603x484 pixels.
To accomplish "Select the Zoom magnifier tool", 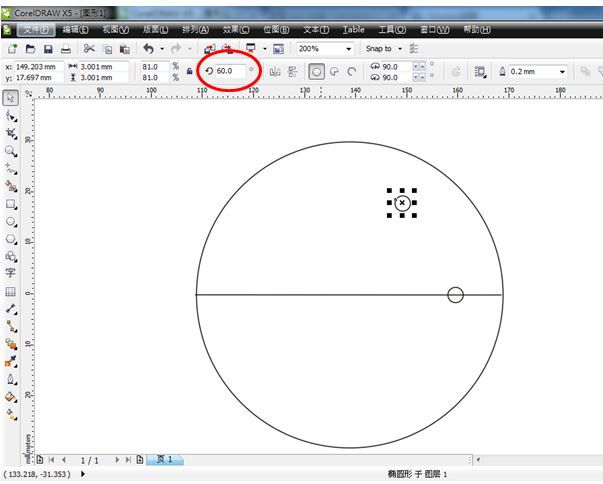I will (x=11, y=151).
